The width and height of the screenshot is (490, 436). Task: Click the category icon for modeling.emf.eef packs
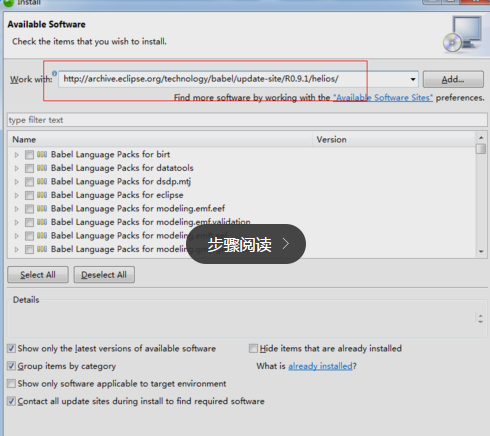[x=42, y=209]
